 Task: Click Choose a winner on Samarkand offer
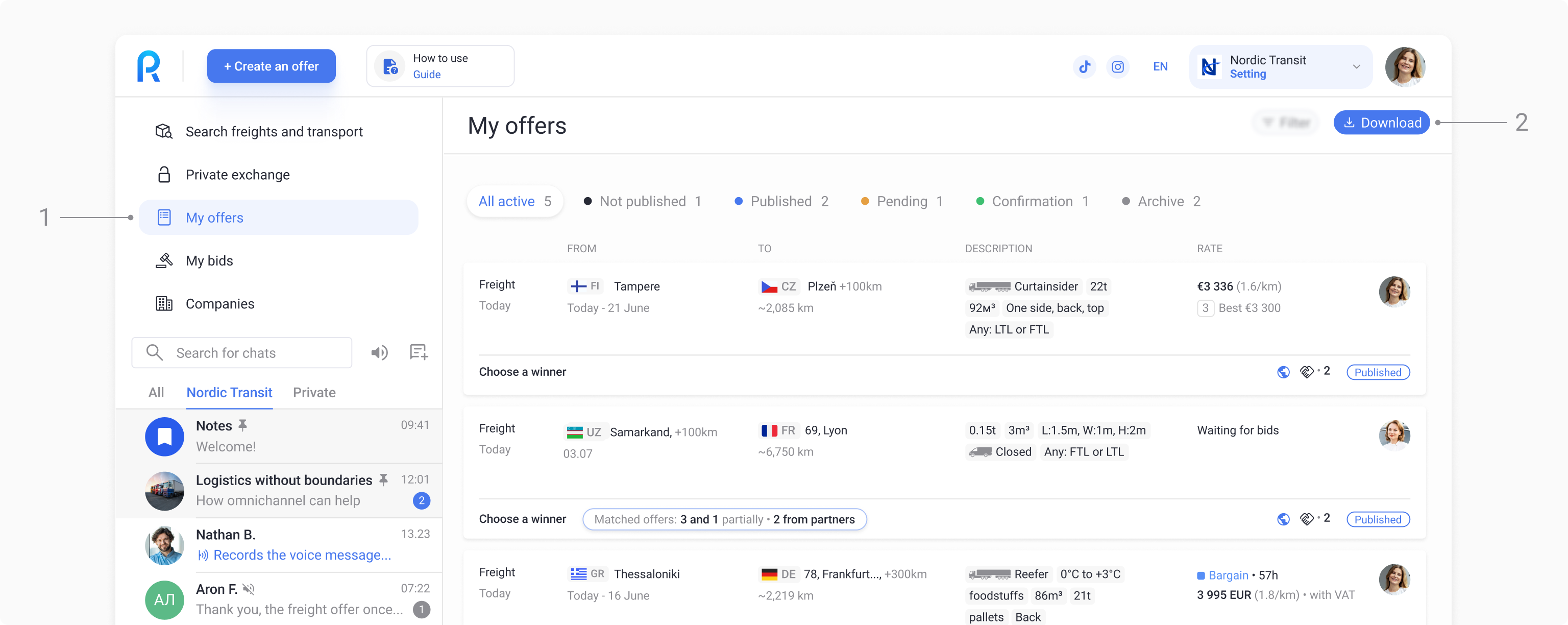[522, 519]
